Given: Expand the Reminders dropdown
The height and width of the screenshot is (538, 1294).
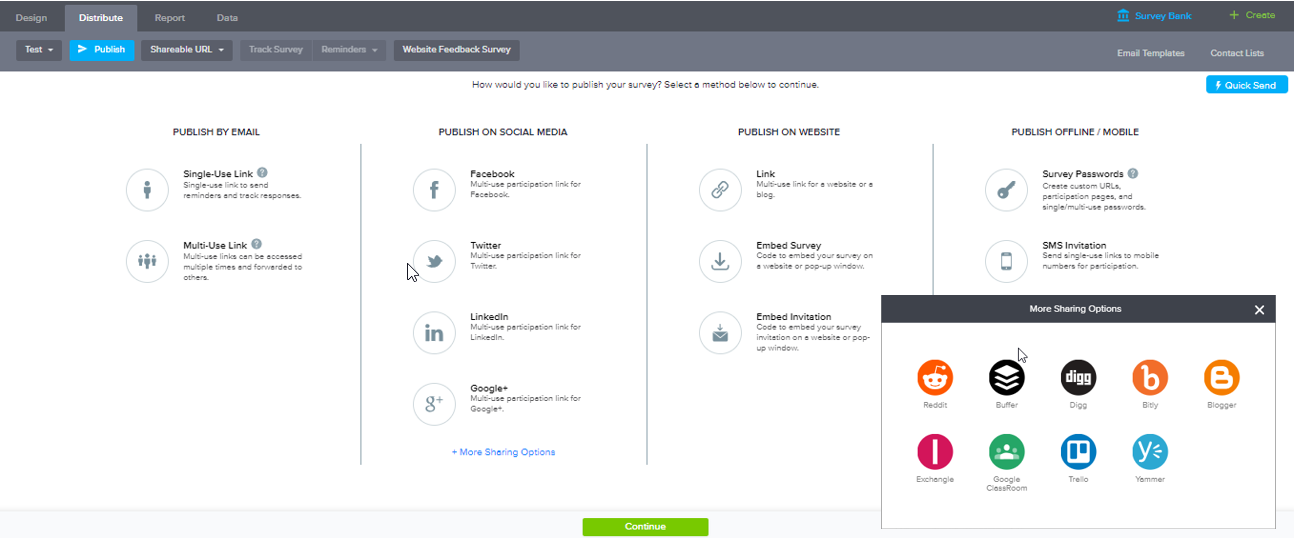Looking at the screenshot, I should (349, 49).
